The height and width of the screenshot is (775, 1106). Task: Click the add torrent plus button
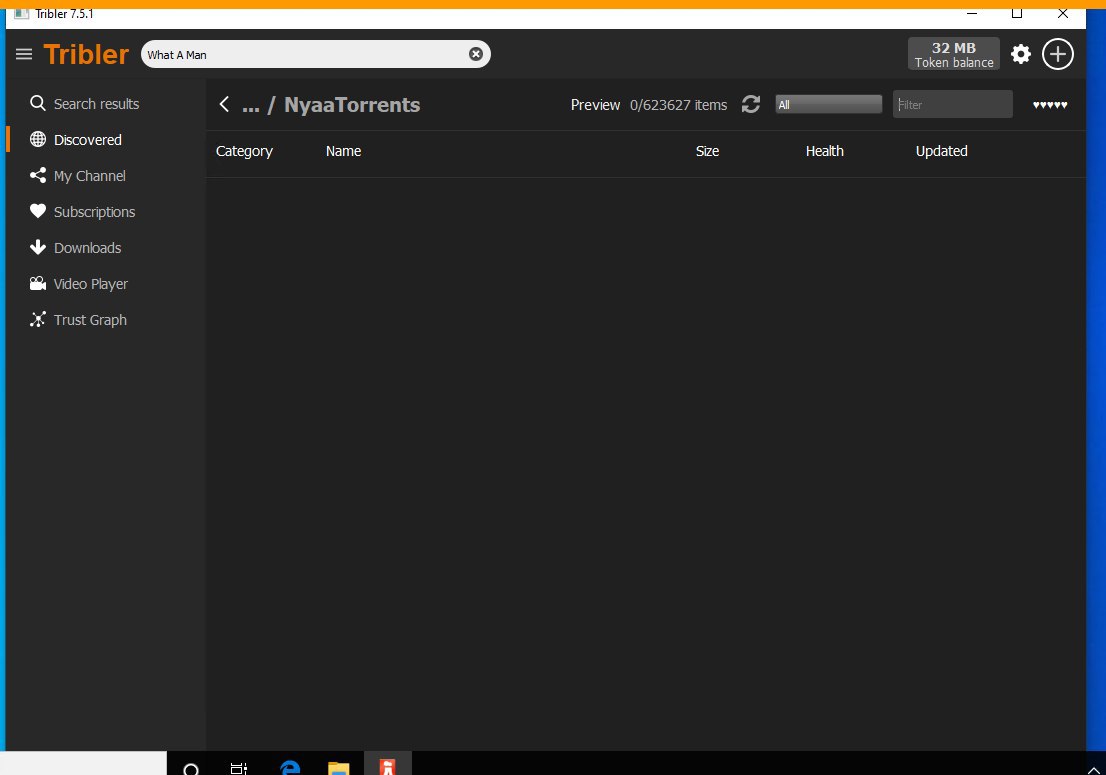tap(1057, 54)
